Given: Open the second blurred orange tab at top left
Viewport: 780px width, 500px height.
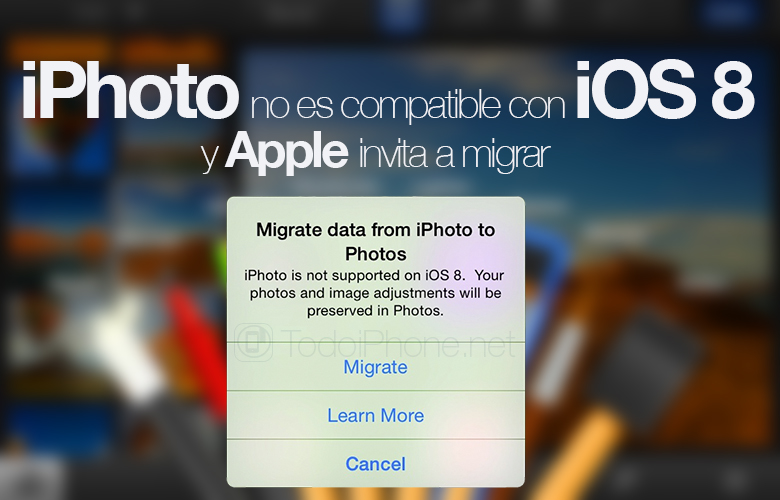Looking at the screenshot, I should point(169,50).
